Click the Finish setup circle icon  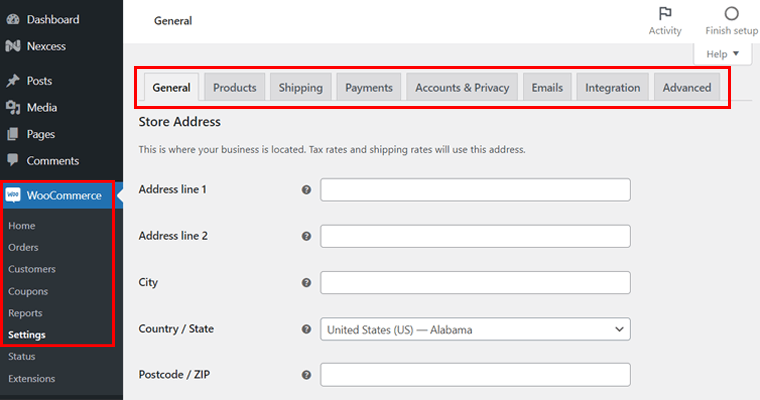pyautogui.click(x=731, y=13)
